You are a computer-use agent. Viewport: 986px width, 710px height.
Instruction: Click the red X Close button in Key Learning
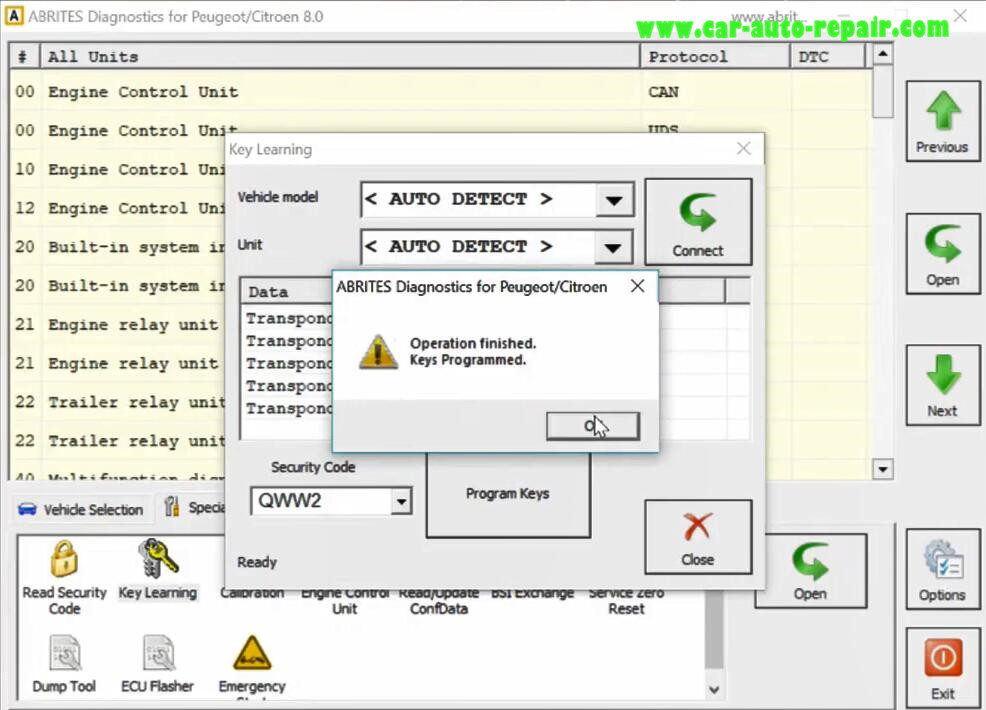(698, 537)
